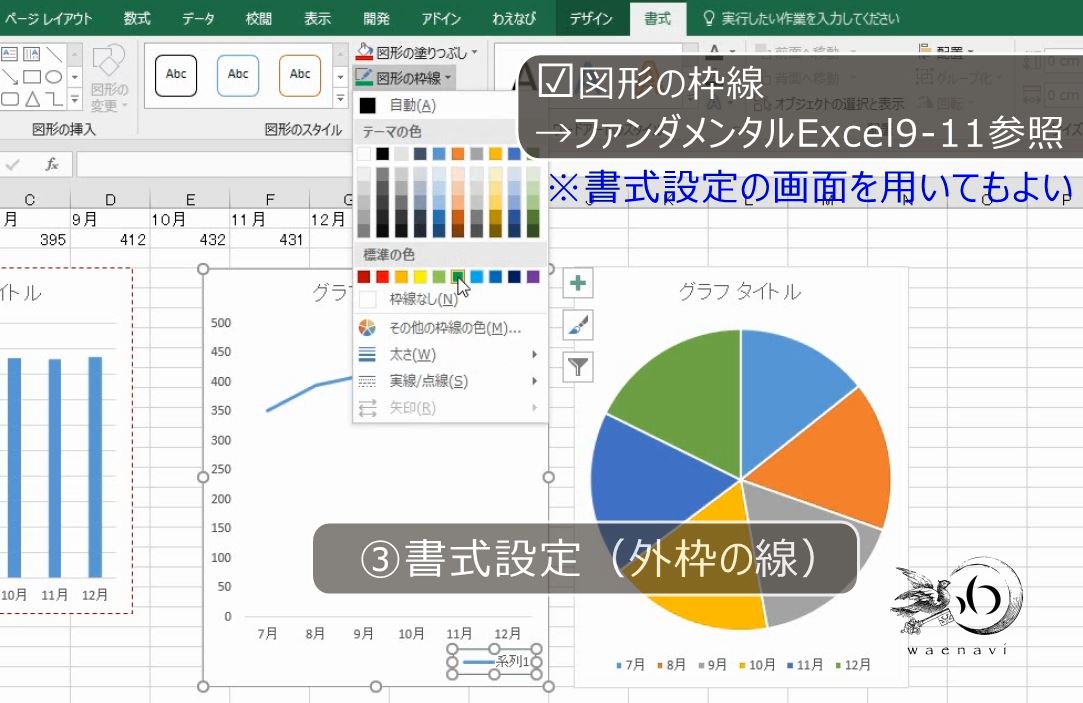
Task: Select light green standard color swatch
Action: [439, 277]
